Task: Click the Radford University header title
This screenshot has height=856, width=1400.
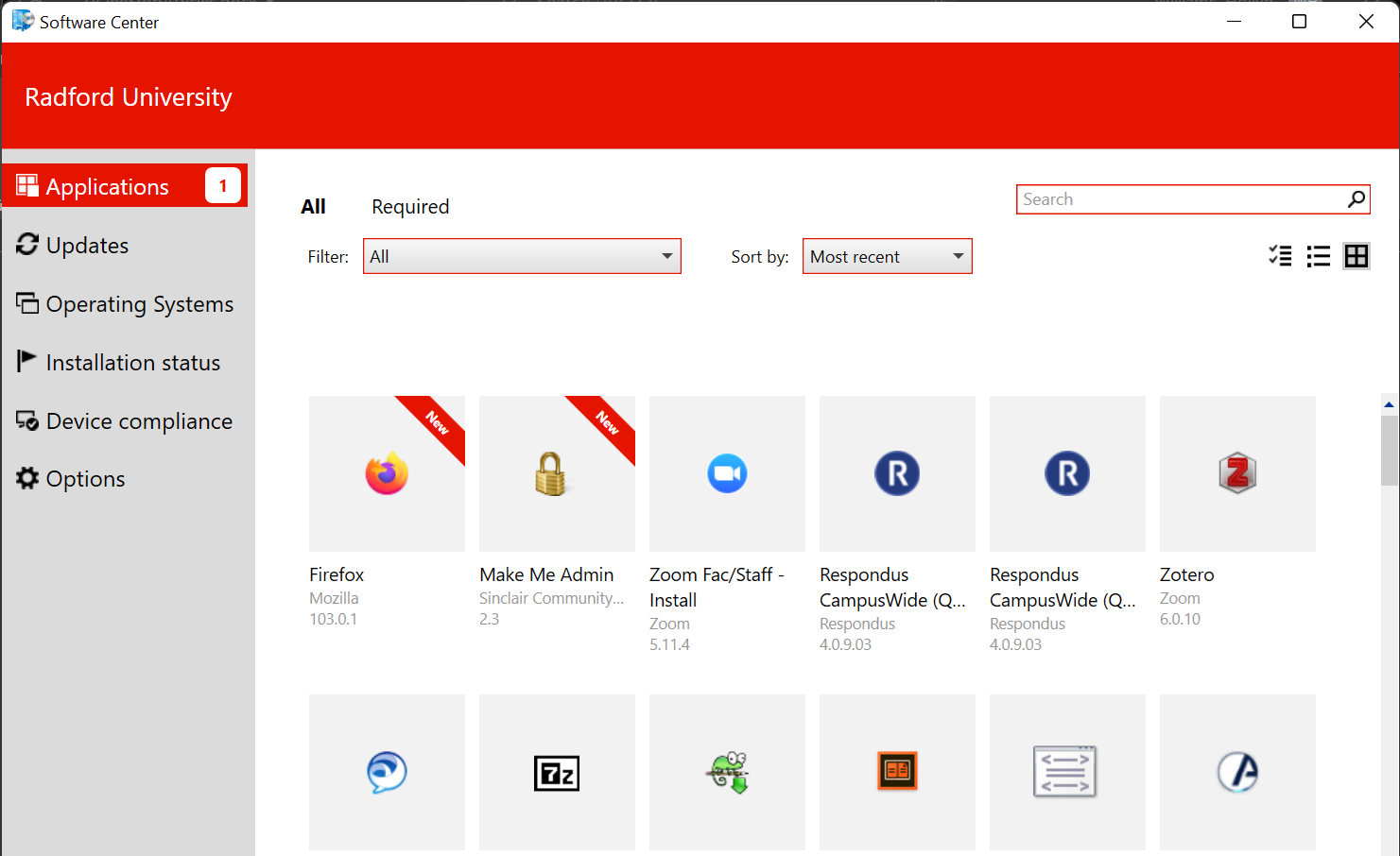Action: point(129,97)
